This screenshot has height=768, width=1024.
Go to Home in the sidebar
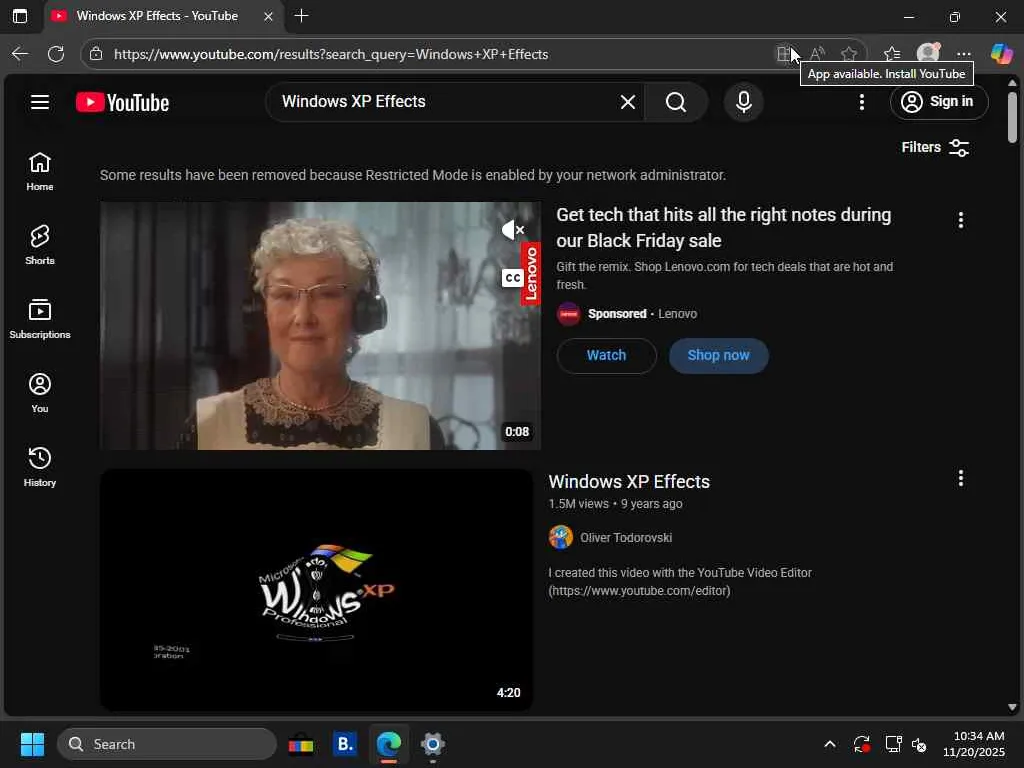tap(40, 172)
